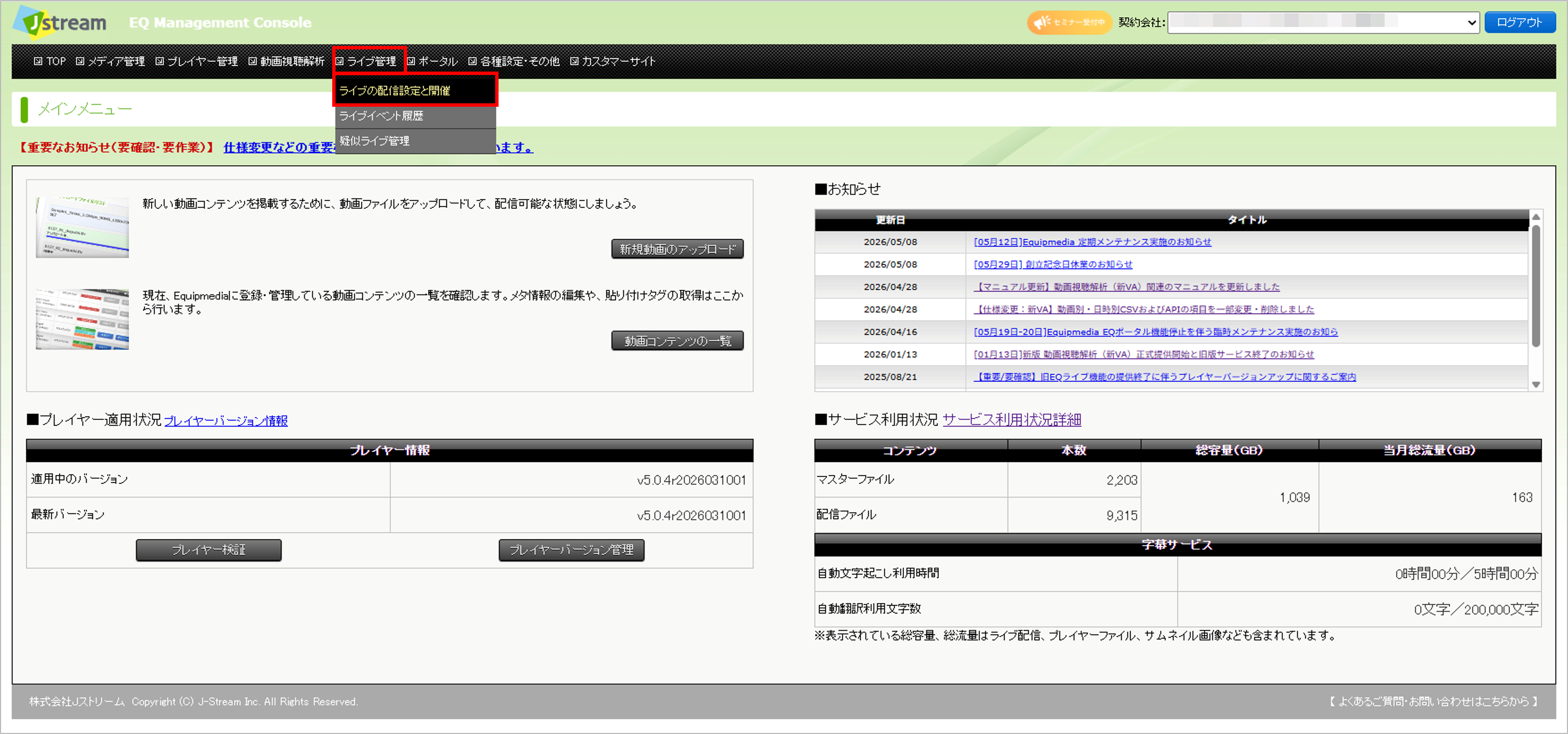Open the ポータル menu
Image resolution: width=1568 pixels, height=734 pixels.
pyautogui.click(x=433, y=61)
